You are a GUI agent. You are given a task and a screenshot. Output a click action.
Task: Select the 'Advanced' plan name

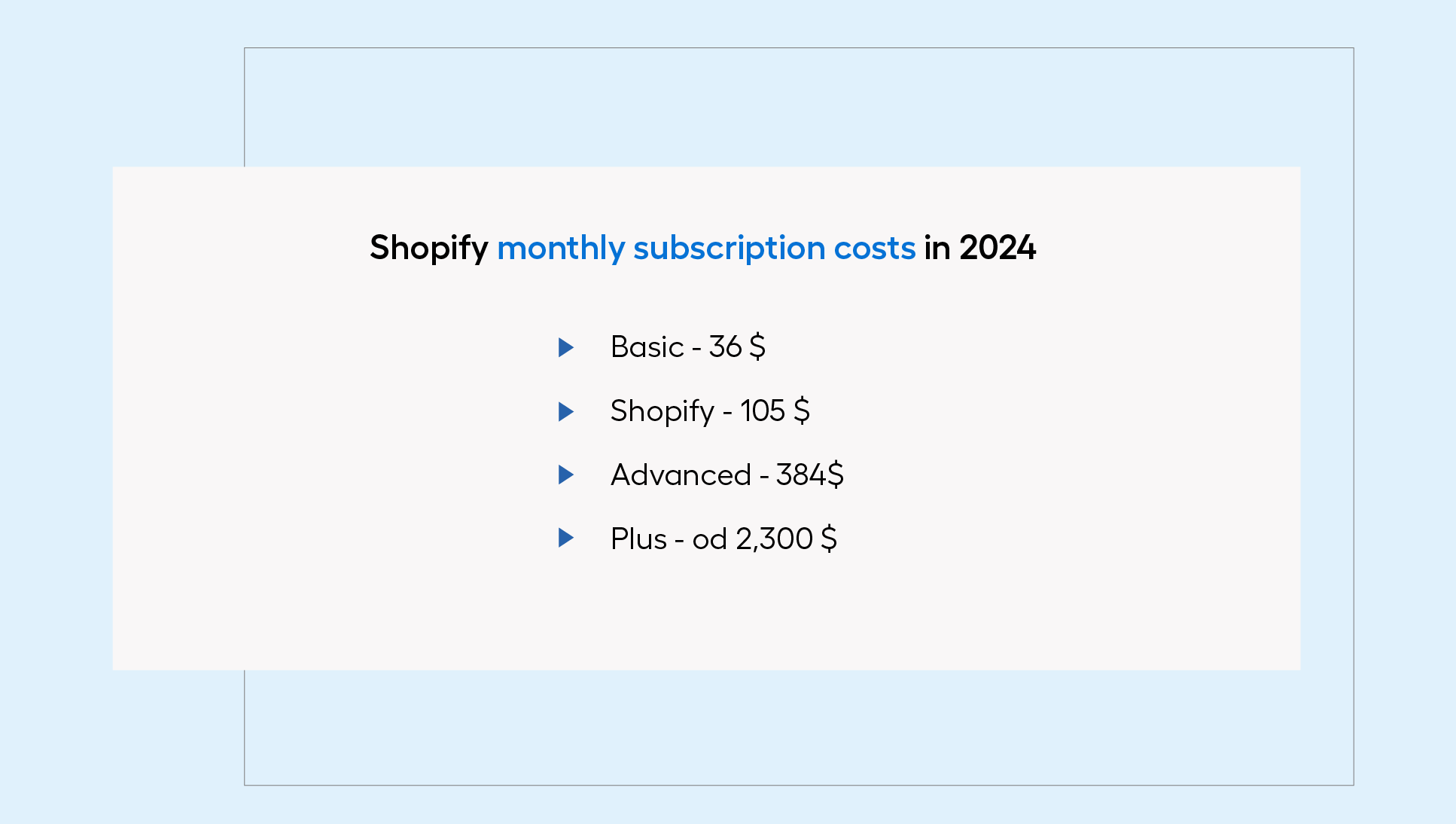point(681,475)
